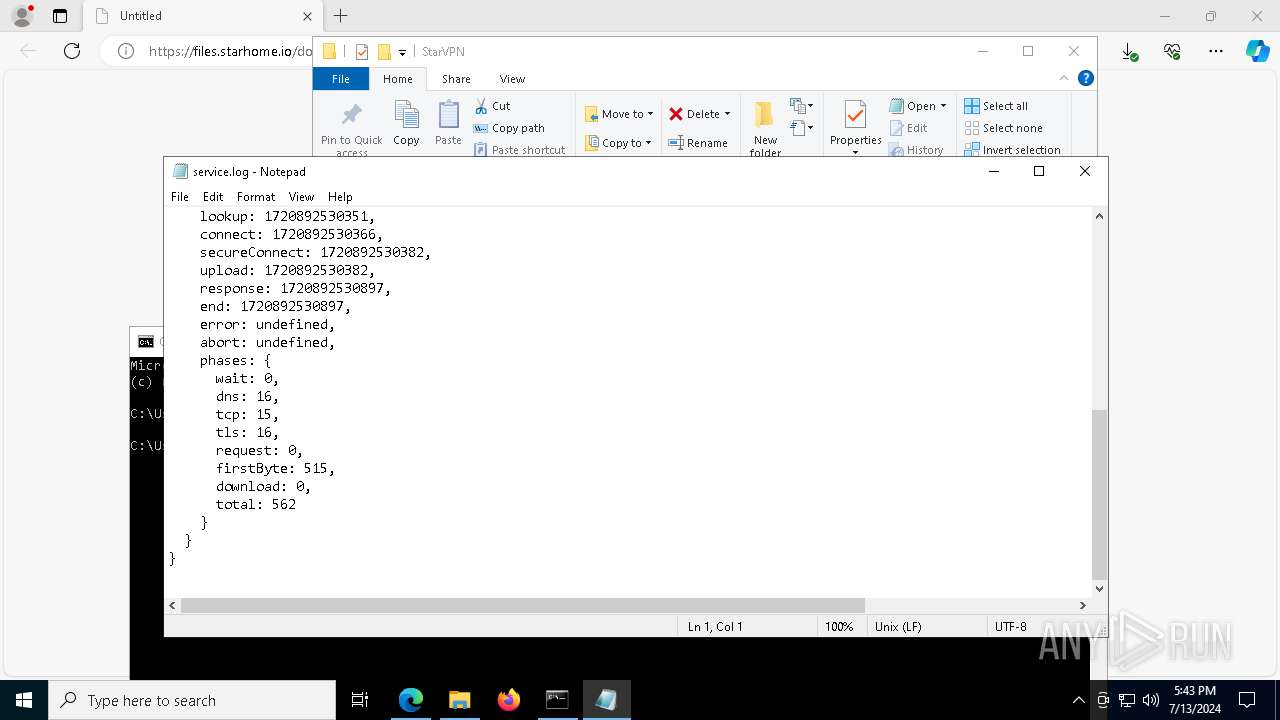The width and height of the screenshot is (1280, 720).
Task: Click Copy path in Explorer ribbon
Action: (x=509, y=128)
